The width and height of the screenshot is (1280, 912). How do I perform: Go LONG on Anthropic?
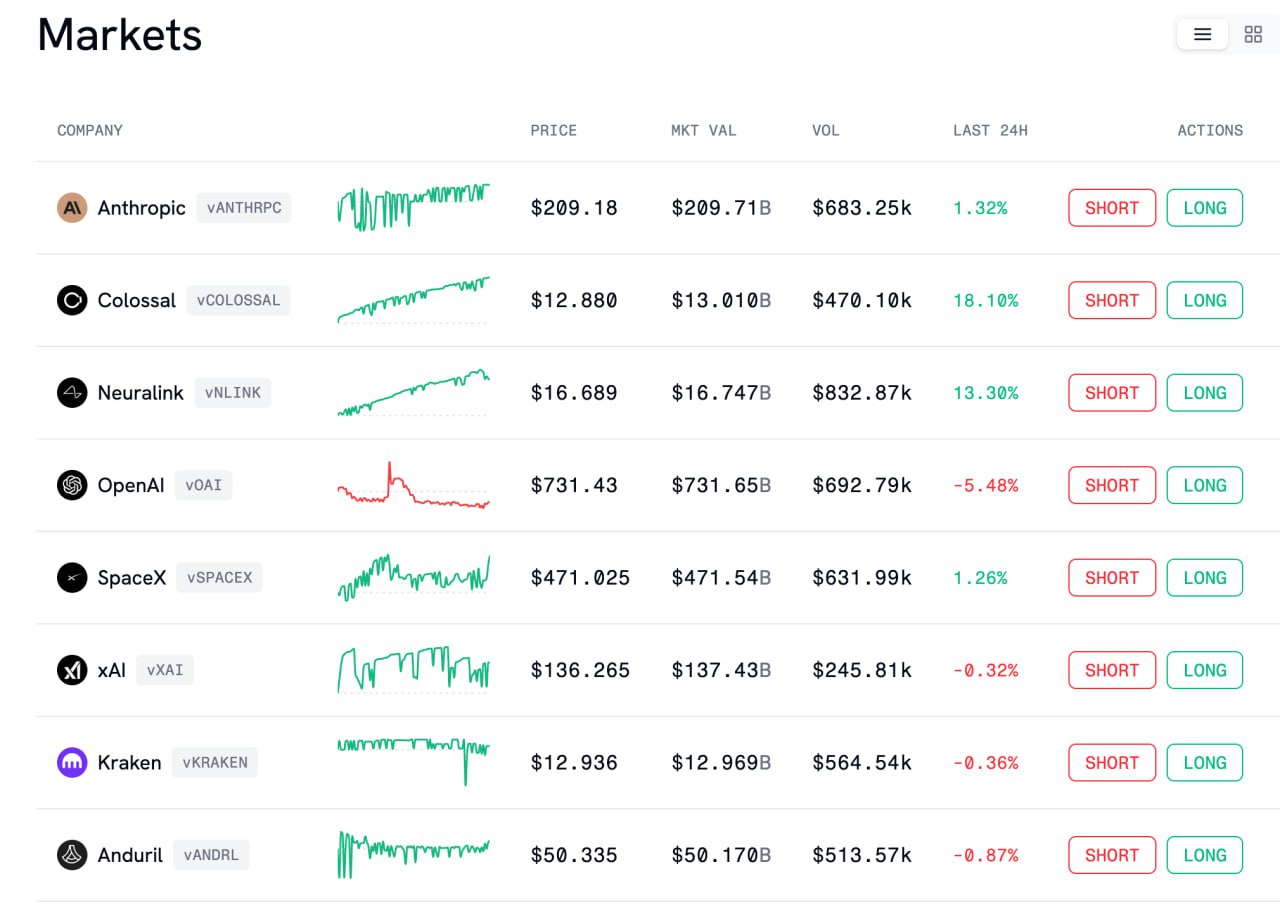[x=1204, y=208]
